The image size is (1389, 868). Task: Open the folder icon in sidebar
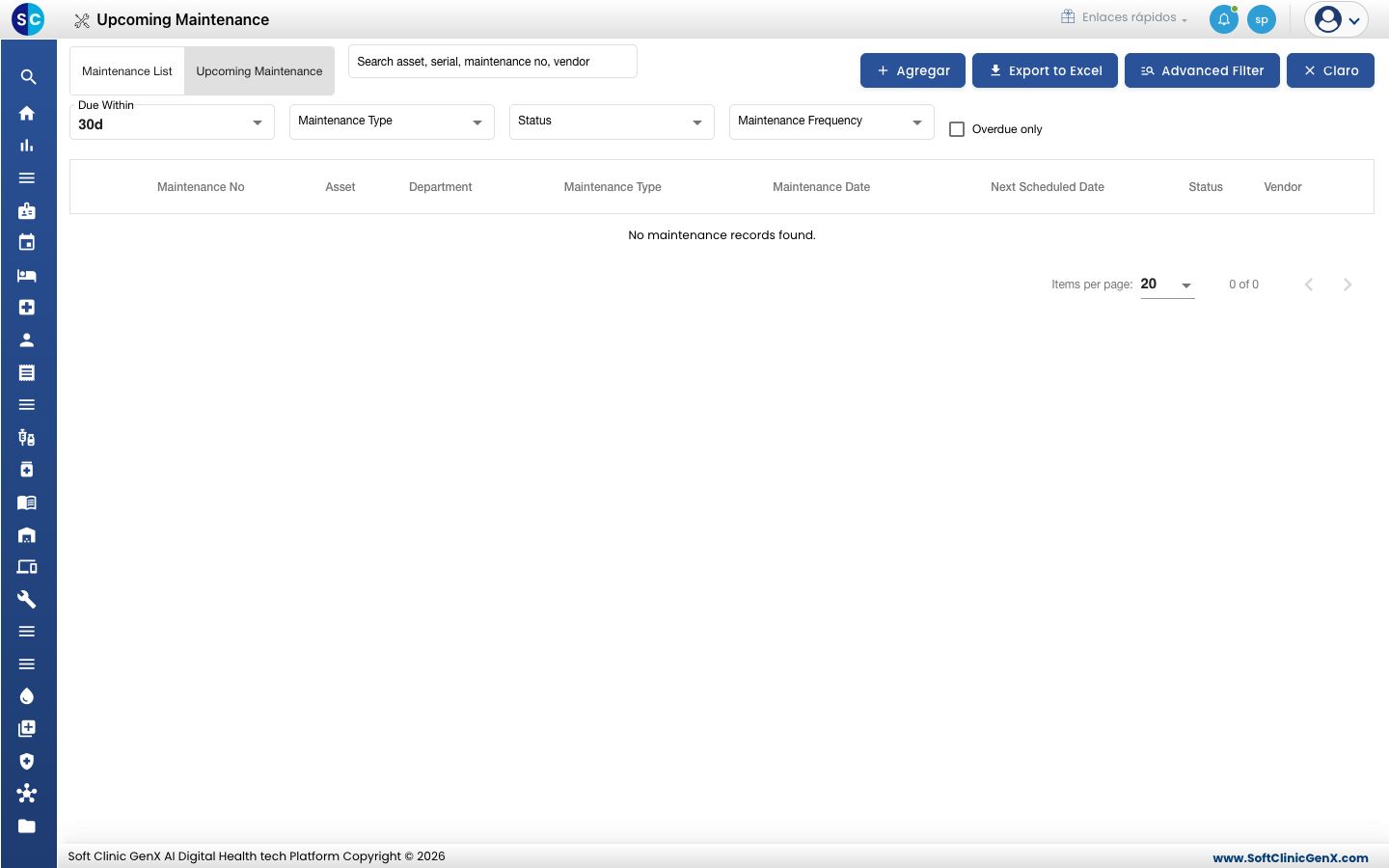click(27, 827)
